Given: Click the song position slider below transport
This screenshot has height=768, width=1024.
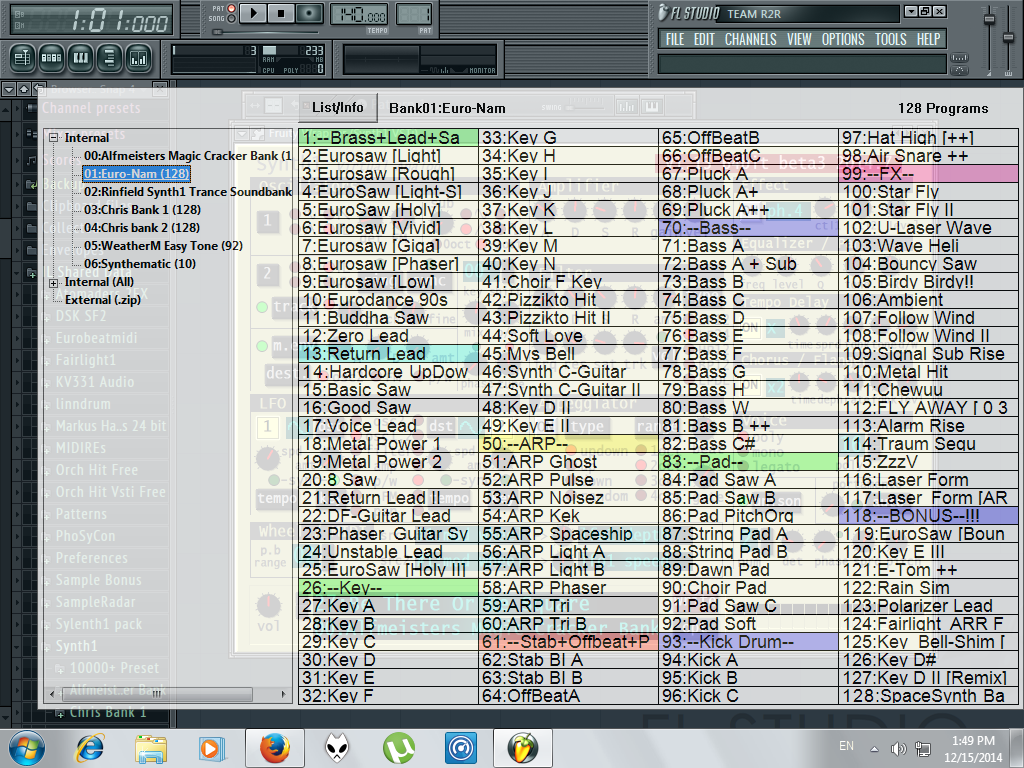Looking at the screenshot, I should pos(266,31).
